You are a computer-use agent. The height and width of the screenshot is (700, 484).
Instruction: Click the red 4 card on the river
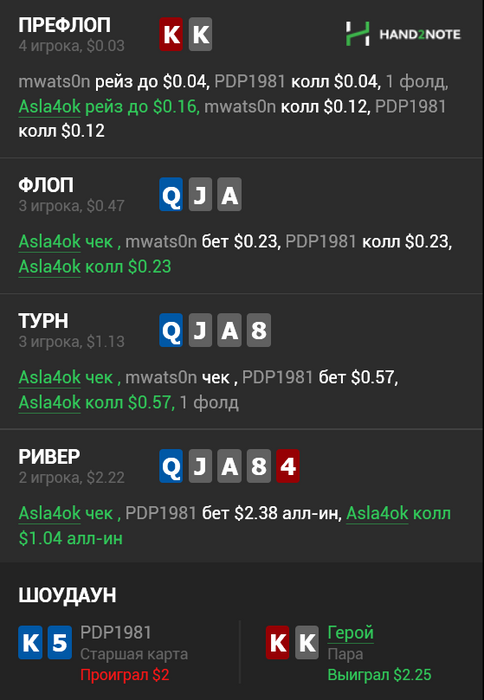pos(288,466)
